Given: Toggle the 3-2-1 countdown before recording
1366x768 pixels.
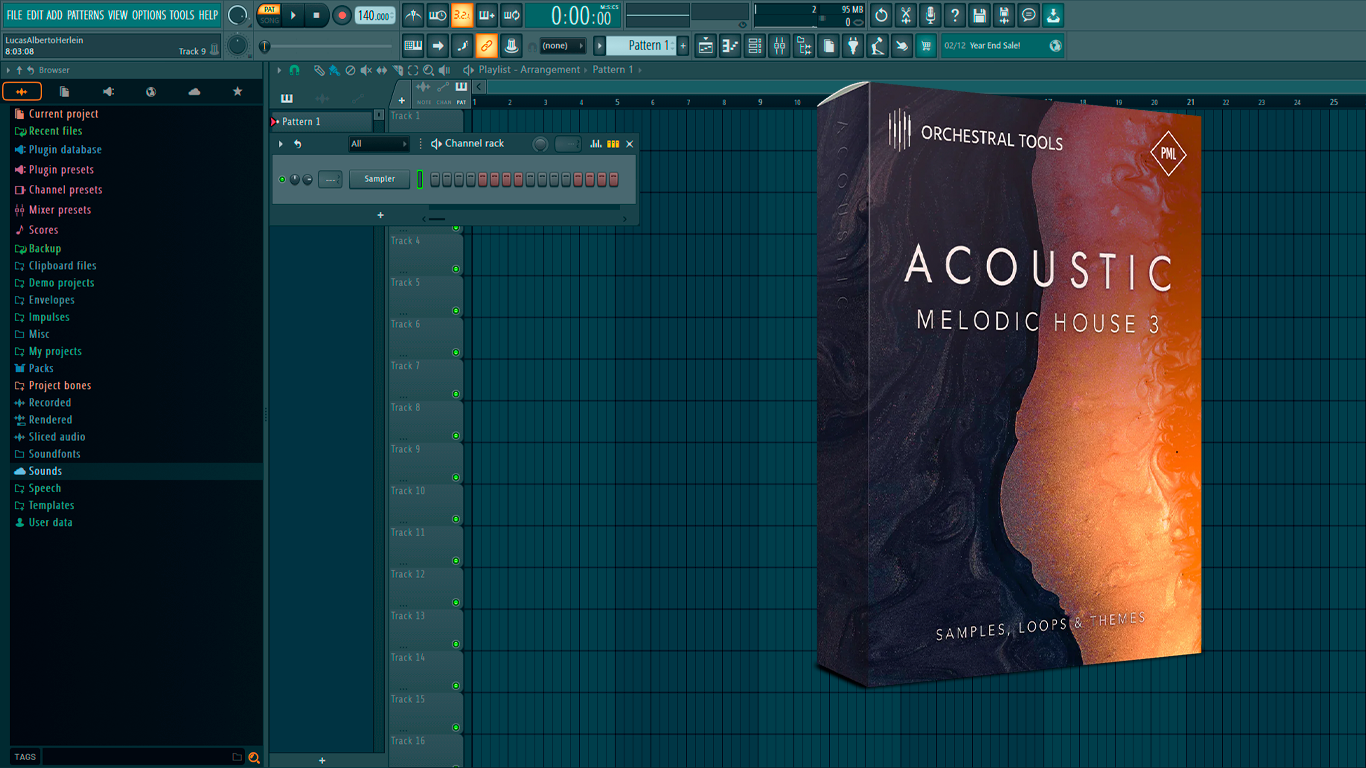Looking at the screenshot, I should click(x=462, y=15).
